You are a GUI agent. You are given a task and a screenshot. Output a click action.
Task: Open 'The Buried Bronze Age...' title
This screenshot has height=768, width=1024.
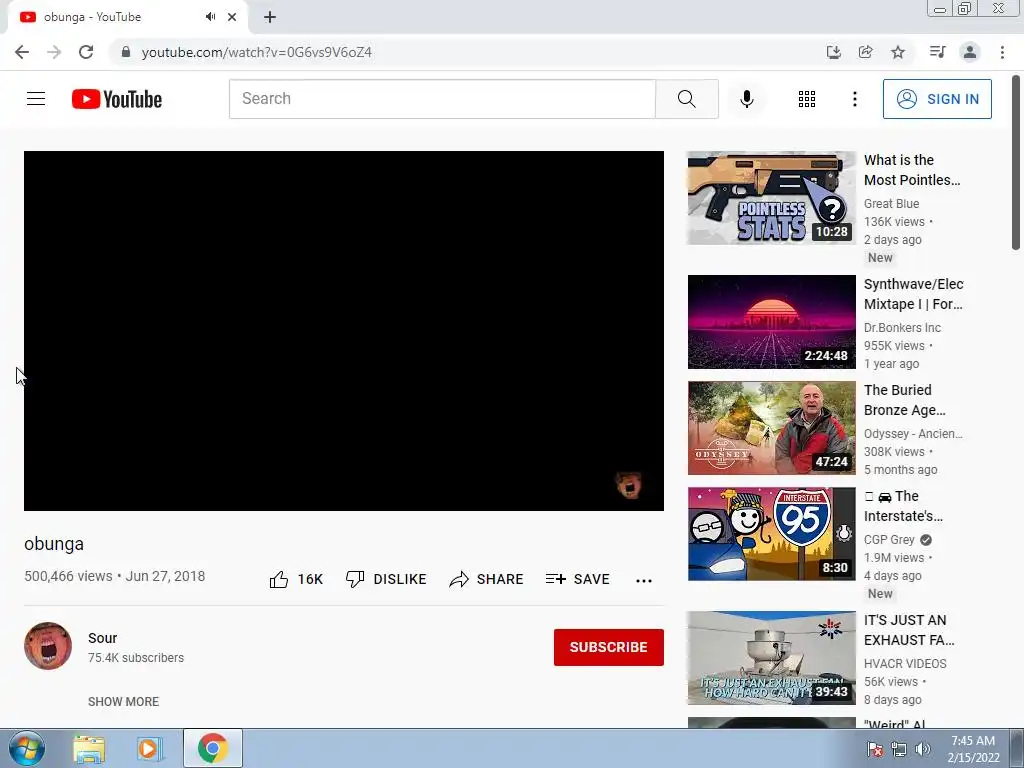click(x=904, y=400)
